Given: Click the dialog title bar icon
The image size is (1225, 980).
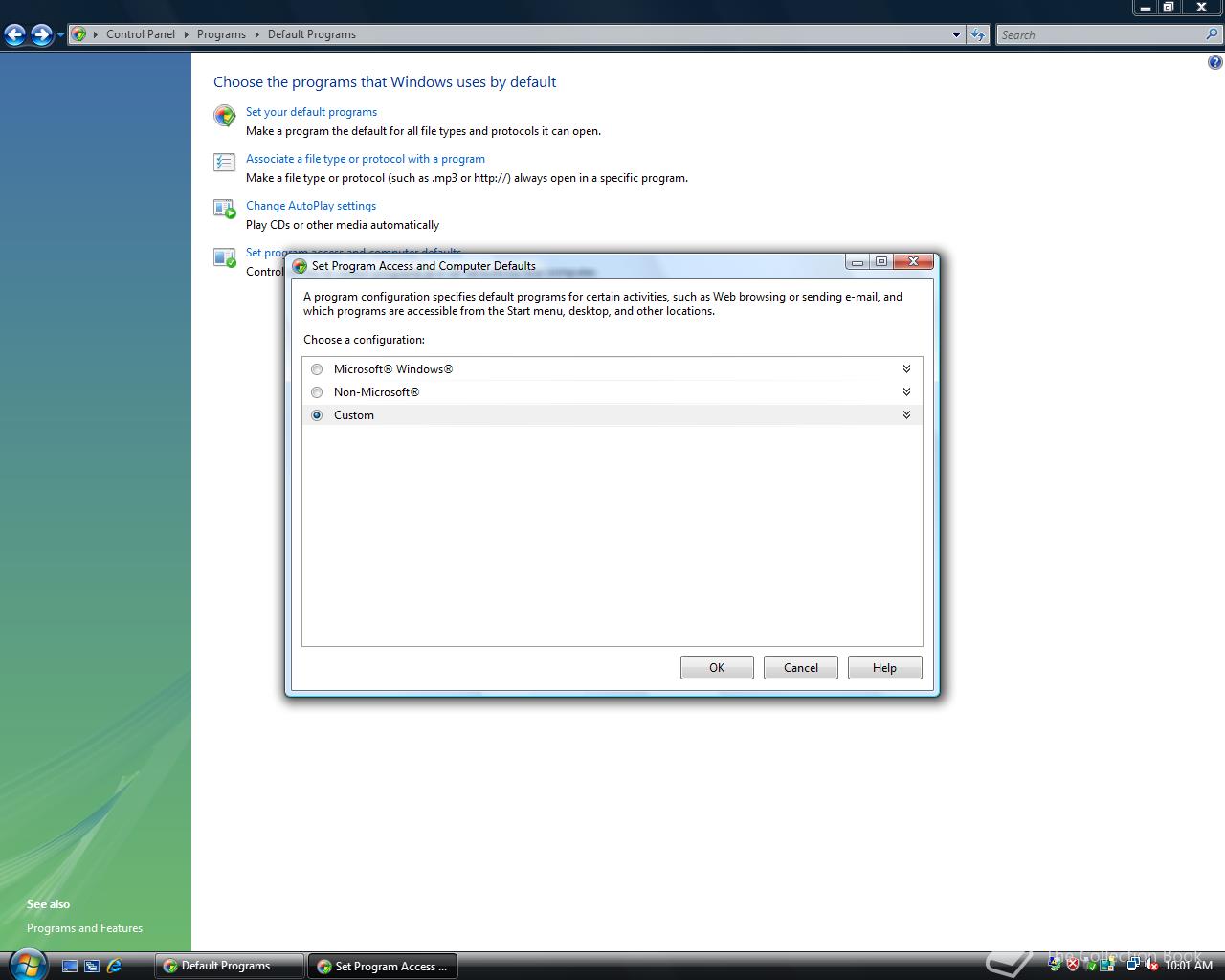Looking at the screenshot, I should click(x=300, y=266).
